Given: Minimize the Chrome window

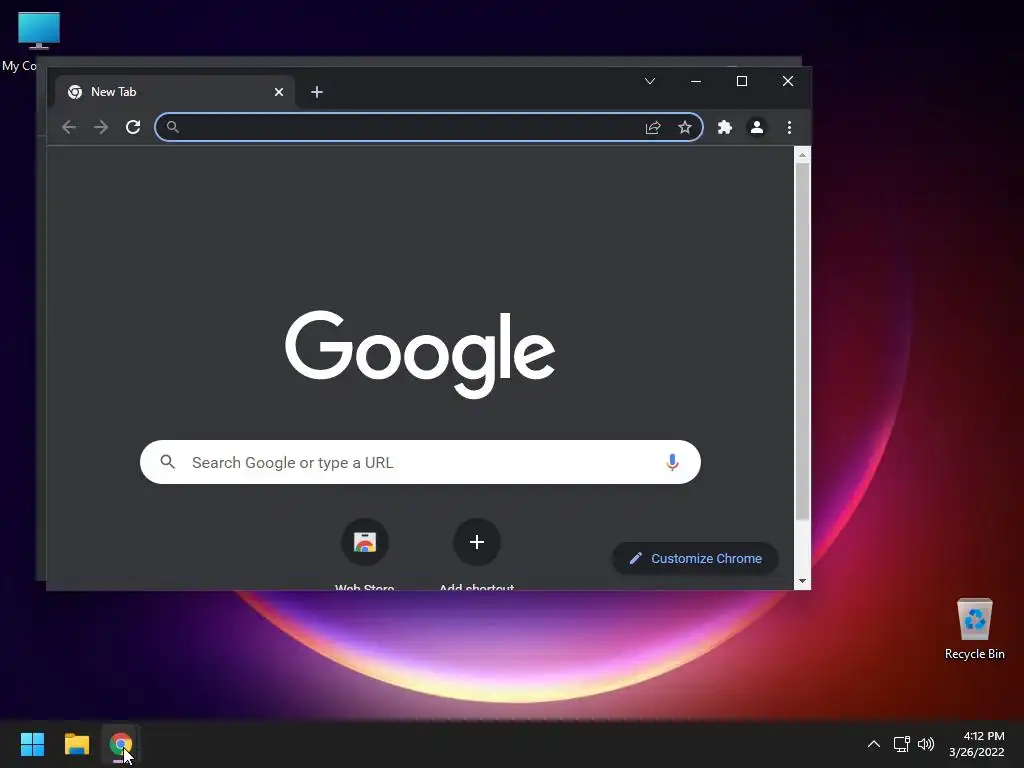Looking at the screenshot, I should (x=696, y=81).
